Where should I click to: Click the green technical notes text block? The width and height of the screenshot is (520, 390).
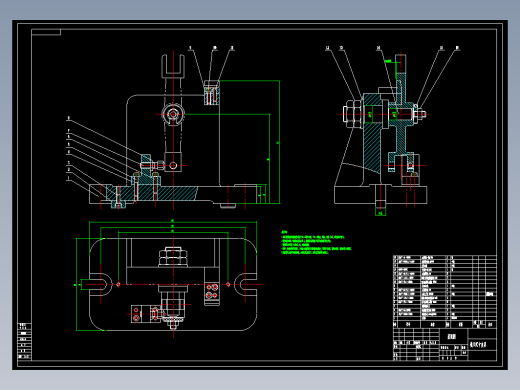pyautogui.click(x=316, y=242)
